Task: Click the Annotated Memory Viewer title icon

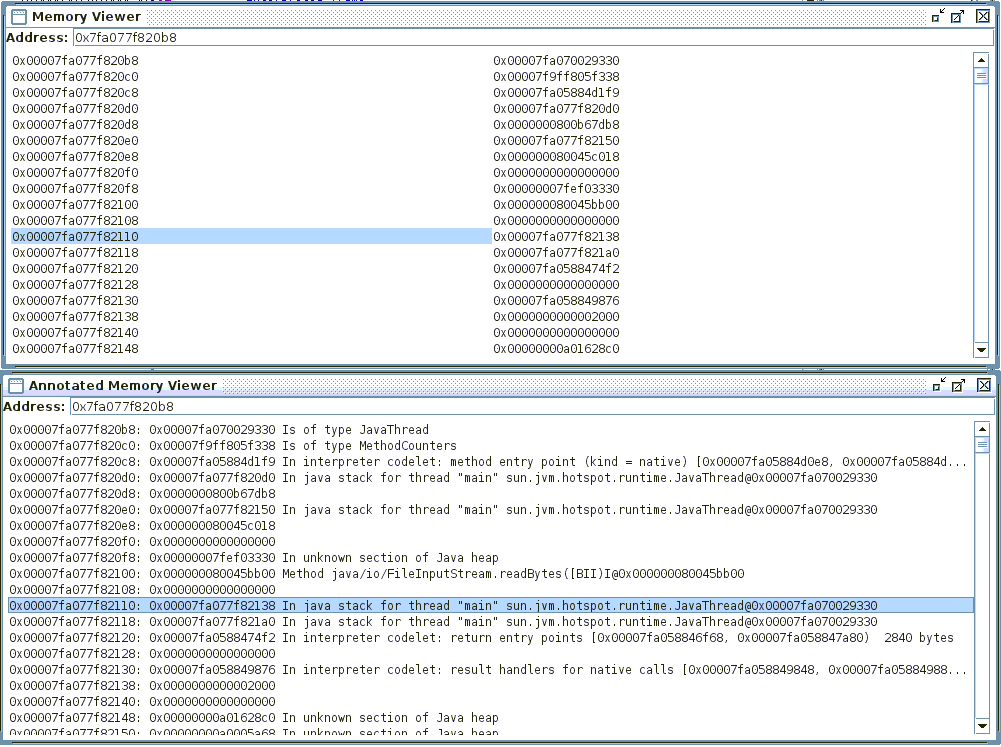Action: tap(15, 385)
